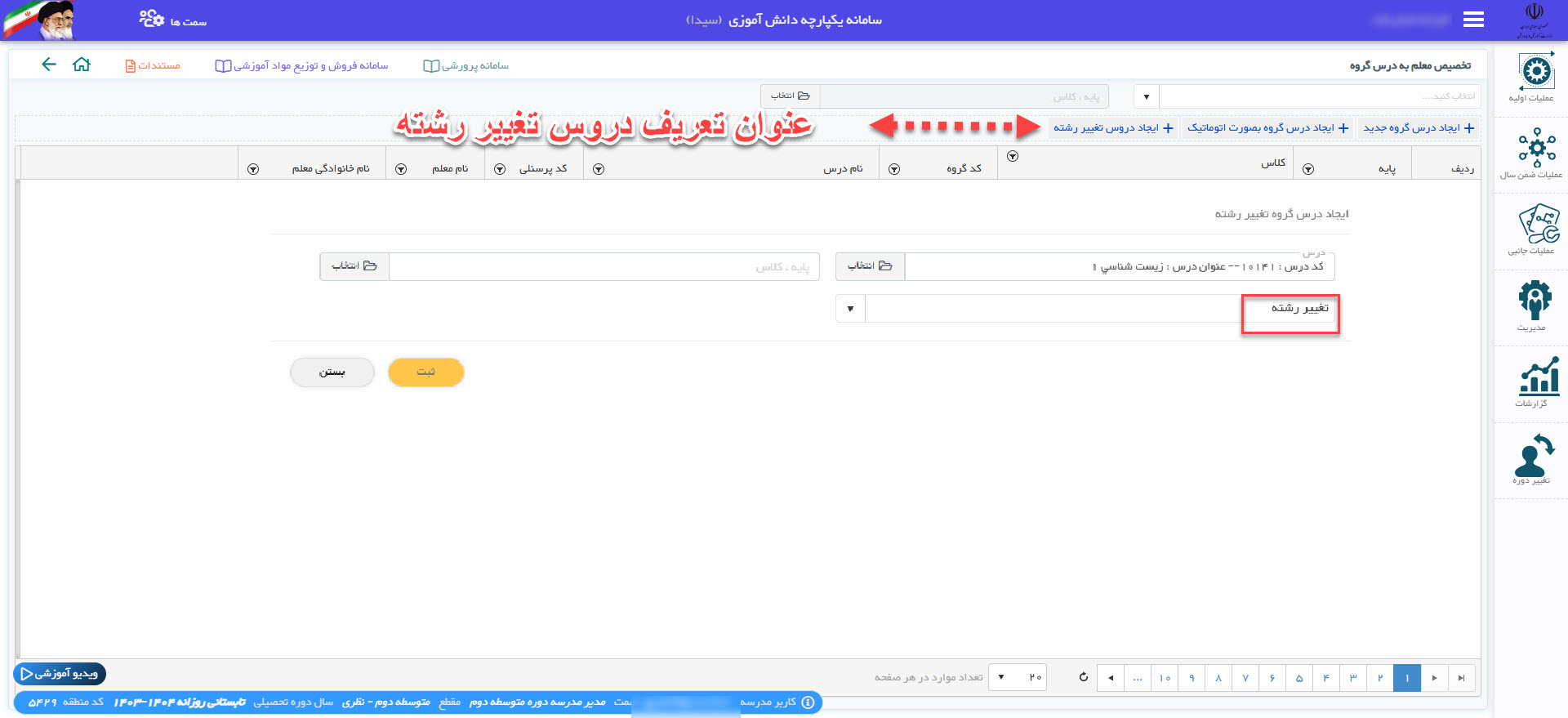Click ایجاد دروس تغییر رشته toolbar button
1568x718 pixels.
[x=1112, y=128]
